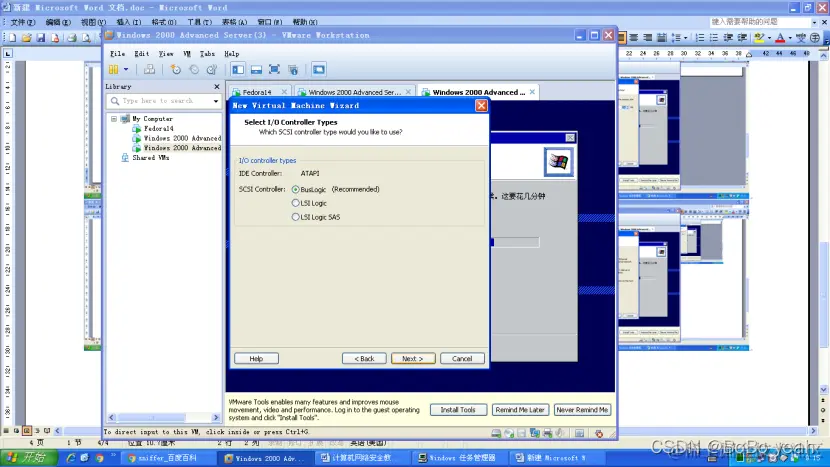This screenshot has width=830, height=467.
Task: Select the BusLogic (Recommended) radio button
Action: click(x=295, y=189)
